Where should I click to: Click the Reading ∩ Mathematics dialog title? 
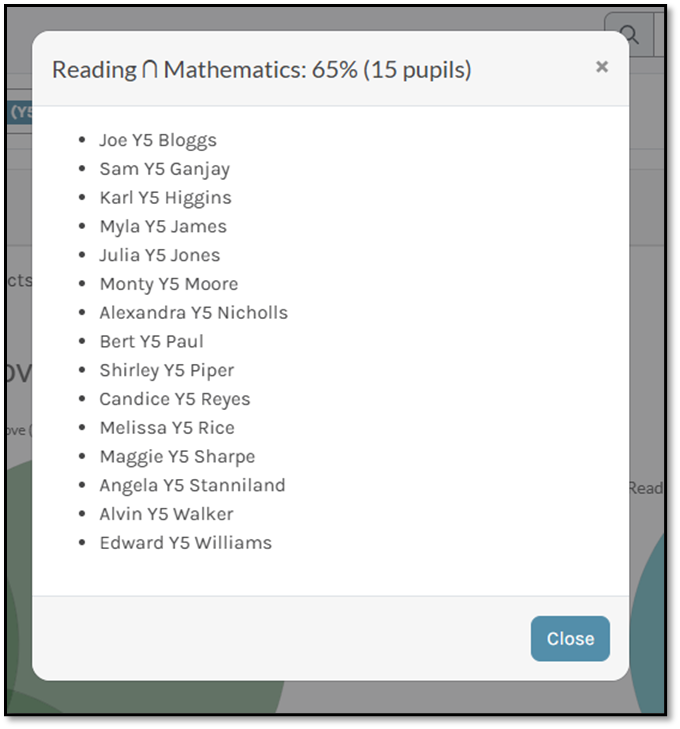[x=262, y=70]
